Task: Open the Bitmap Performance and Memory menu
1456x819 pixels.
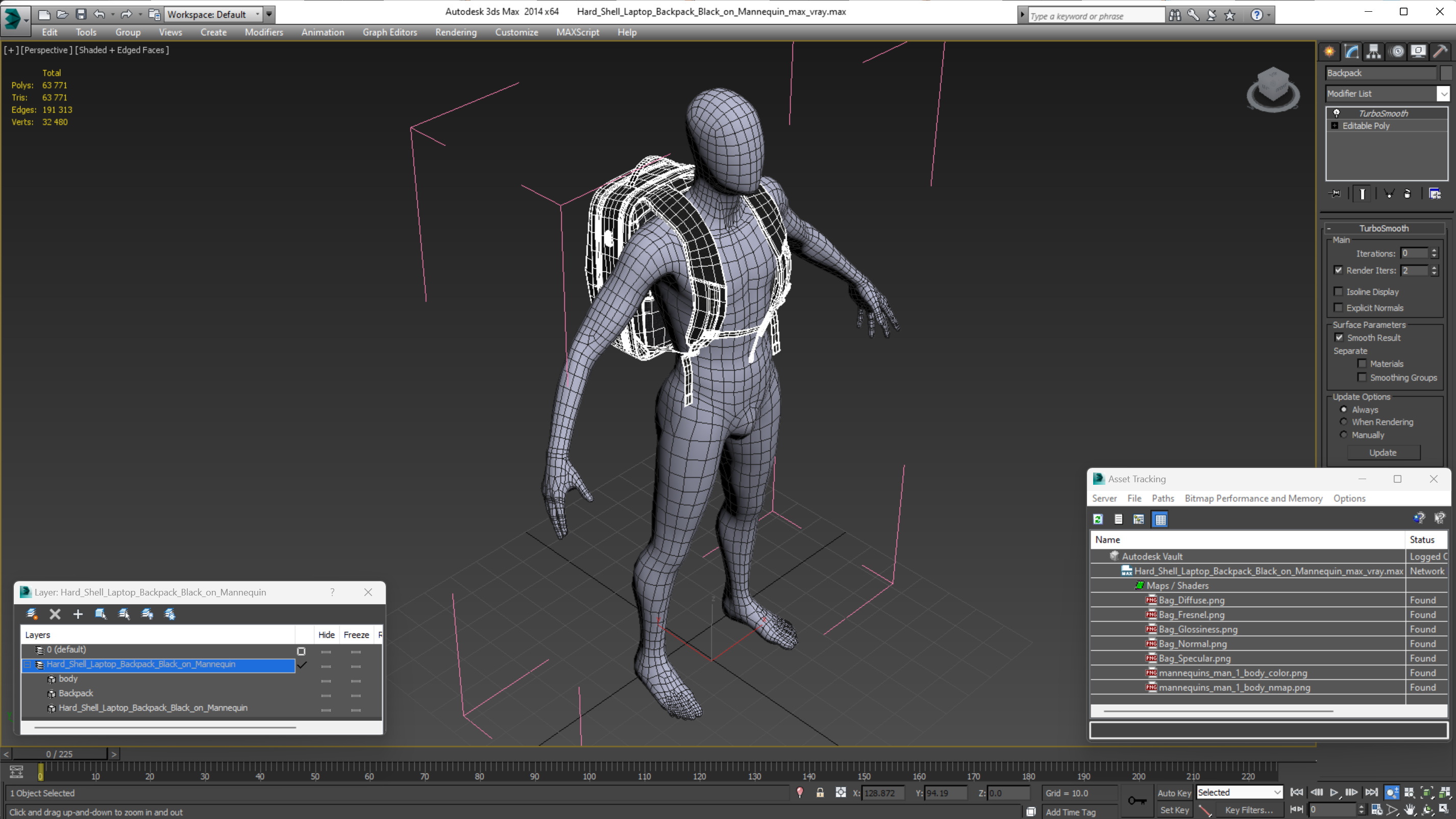Action: (x=1253, y=498)
